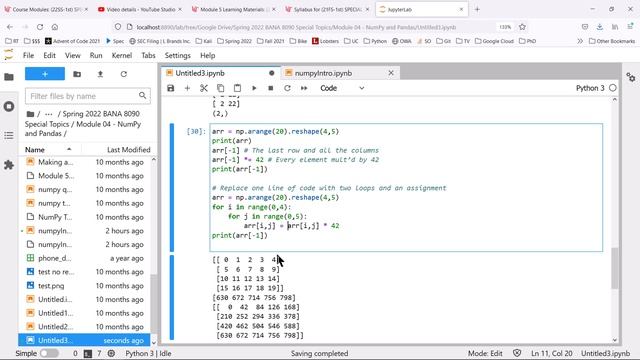The width and height of the screenshot is (640, 360).
Task: Open the Tabs menu
Action: pyautogui.click(x=148, y=56)
